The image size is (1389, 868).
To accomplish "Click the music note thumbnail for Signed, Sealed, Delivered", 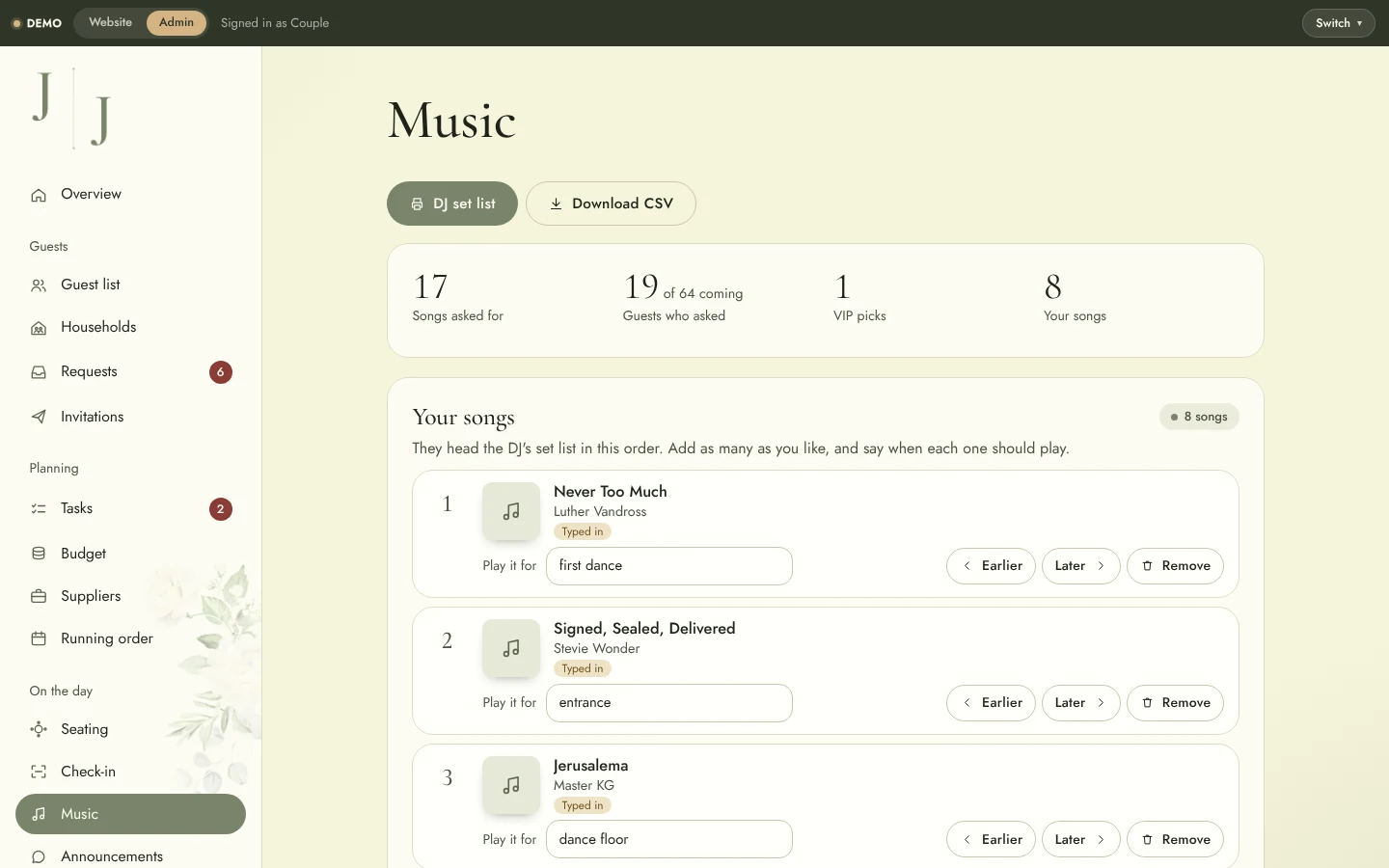I will [511, 648].
